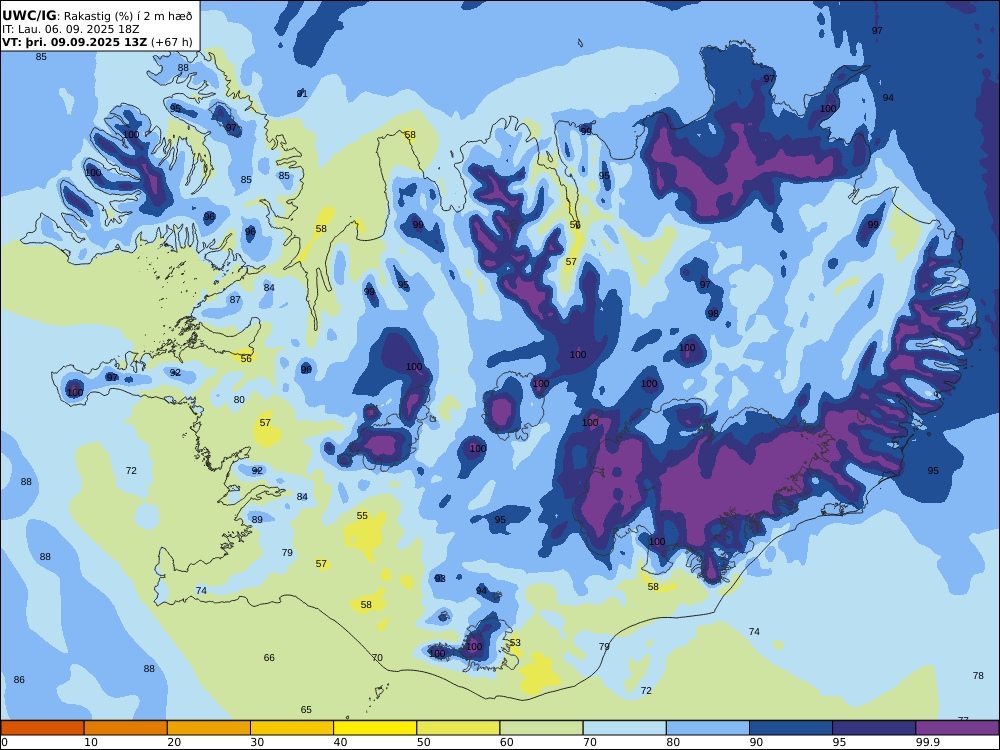1000x750 pixels.
Task: Click the map value '87'
Action: tap(235, 300)
